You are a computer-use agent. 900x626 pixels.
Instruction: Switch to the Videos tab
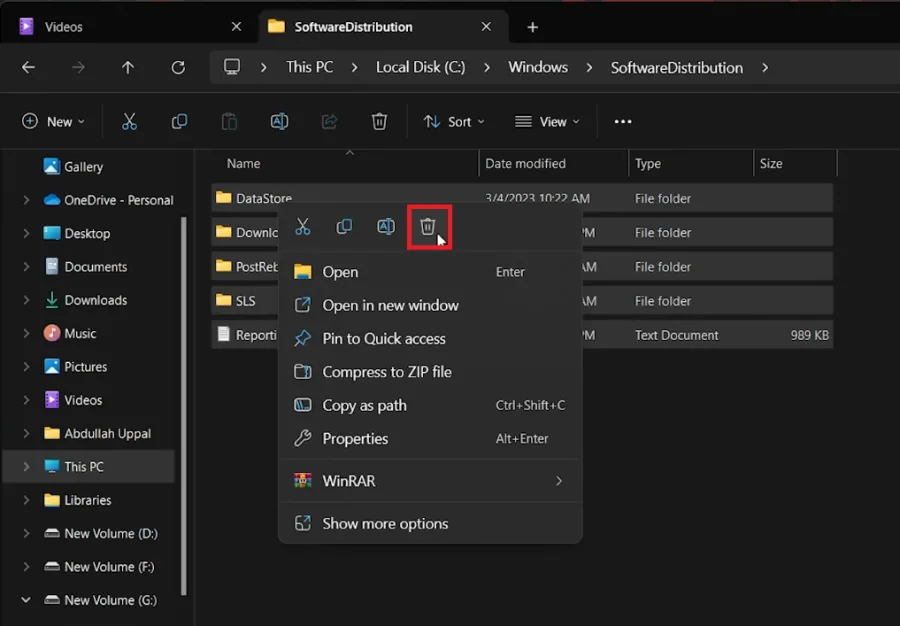[129, 26]
